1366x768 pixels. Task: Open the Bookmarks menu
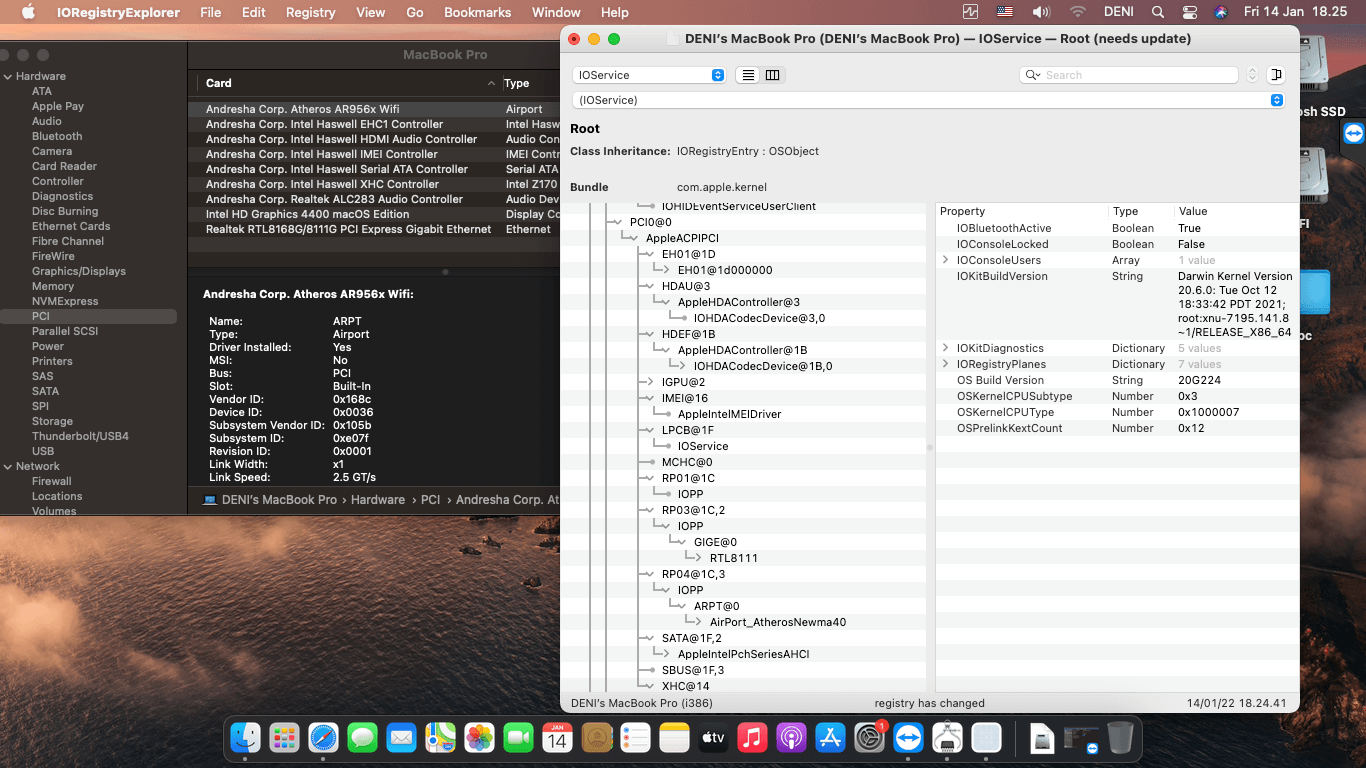pos(477,12)
